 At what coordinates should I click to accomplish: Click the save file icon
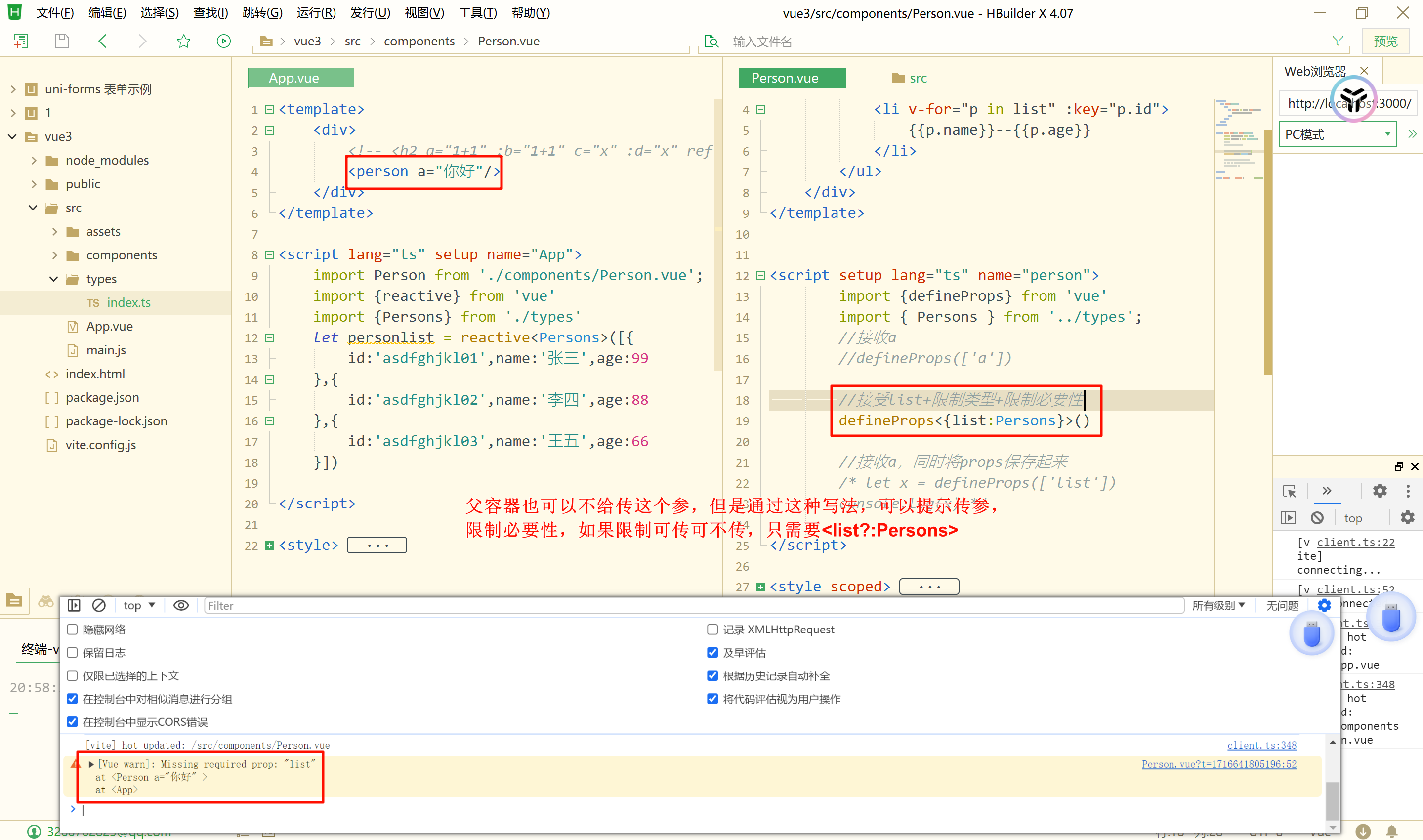pyautogui.click(x=62, y=41)
